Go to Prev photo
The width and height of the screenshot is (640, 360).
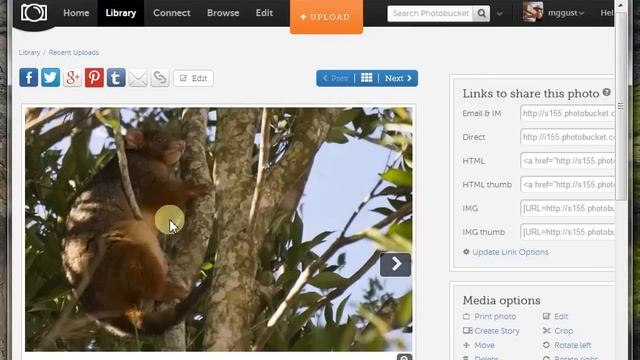pos(336,78)
